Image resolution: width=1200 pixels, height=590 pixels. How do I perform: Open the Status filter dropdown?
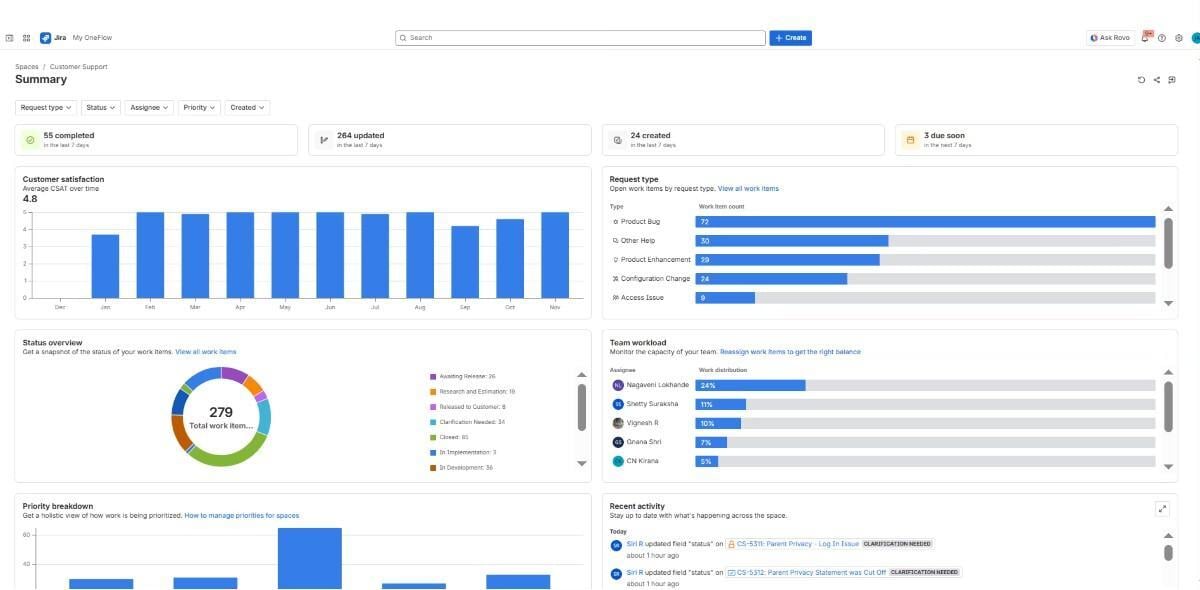point(101,108)
